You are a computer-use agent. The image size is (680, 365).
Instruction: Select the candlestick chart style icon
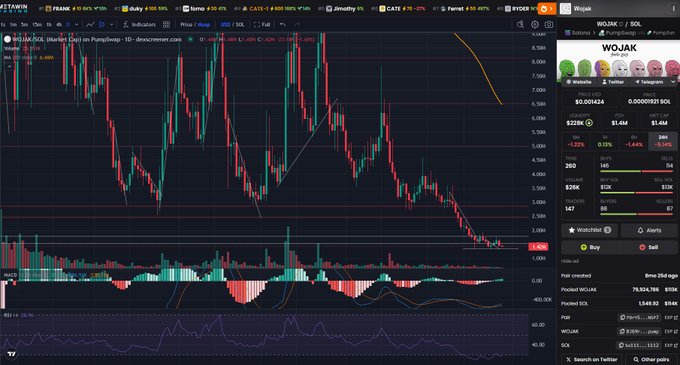click(x=102, y=25)
